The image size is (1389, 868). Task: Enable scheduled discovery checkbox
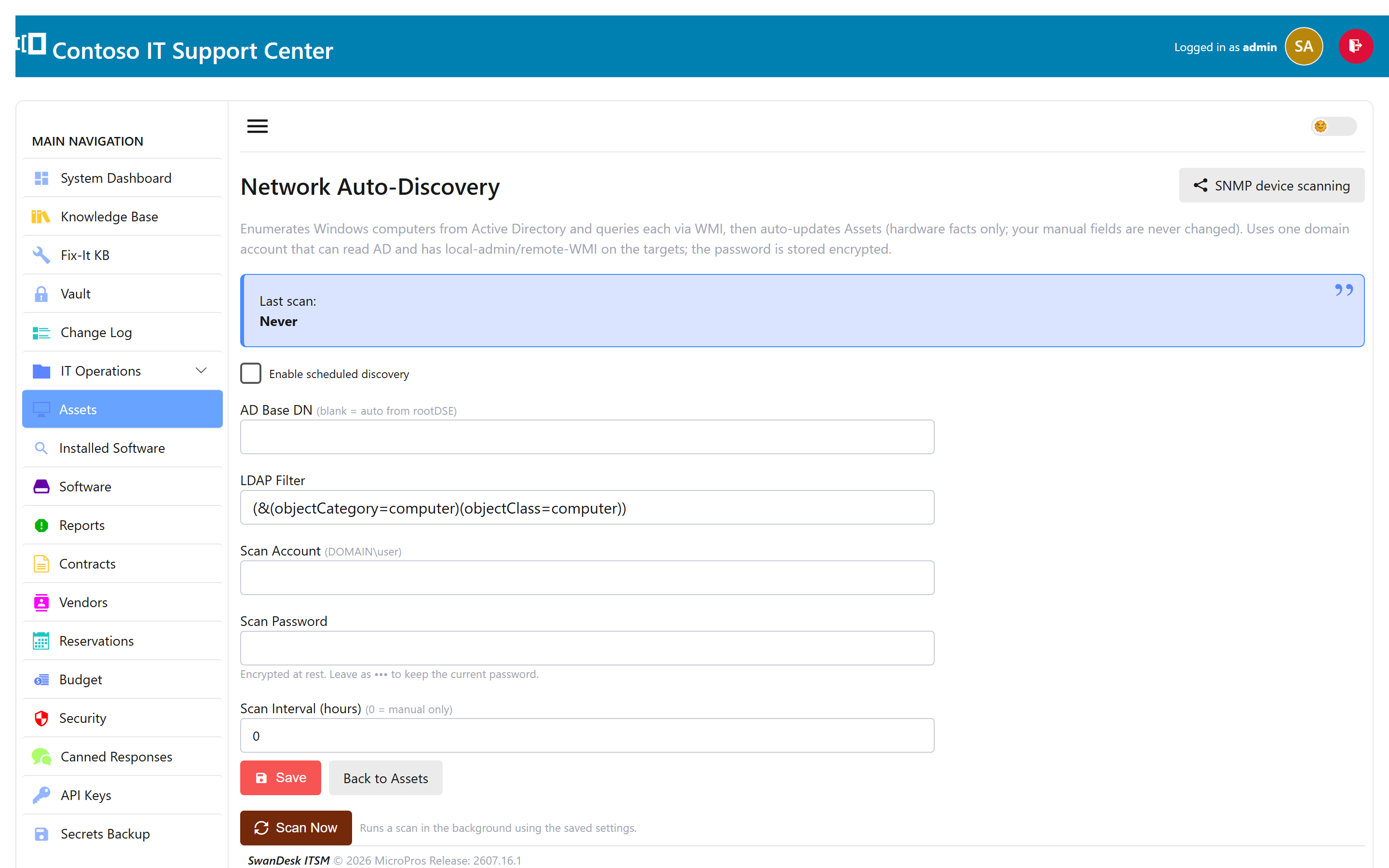coord(251,373)
